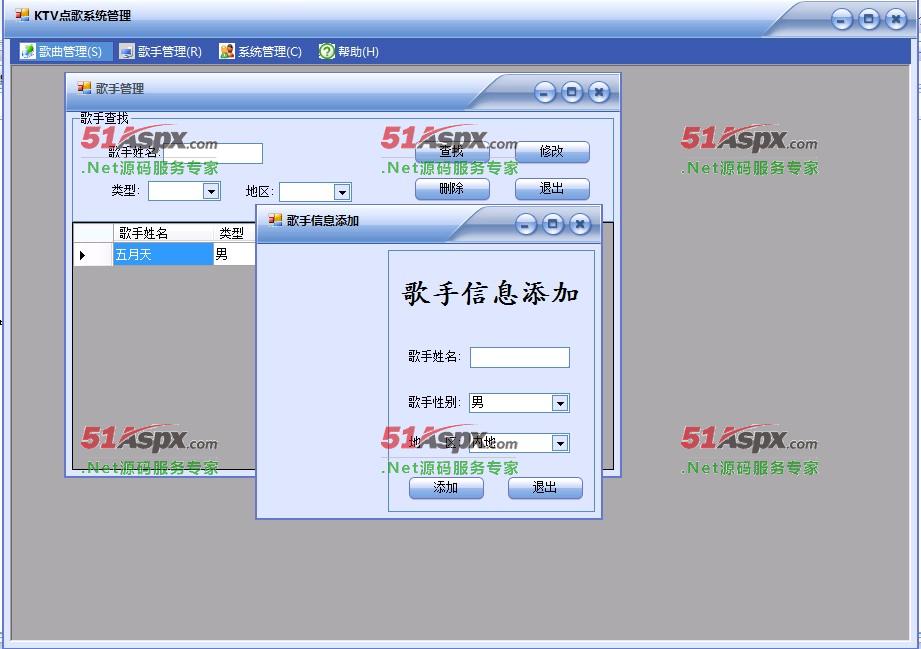This screenshot has width=921, height=649.
Task: Maximize the 歌手管理 window
Action: (x=572, y=92)
